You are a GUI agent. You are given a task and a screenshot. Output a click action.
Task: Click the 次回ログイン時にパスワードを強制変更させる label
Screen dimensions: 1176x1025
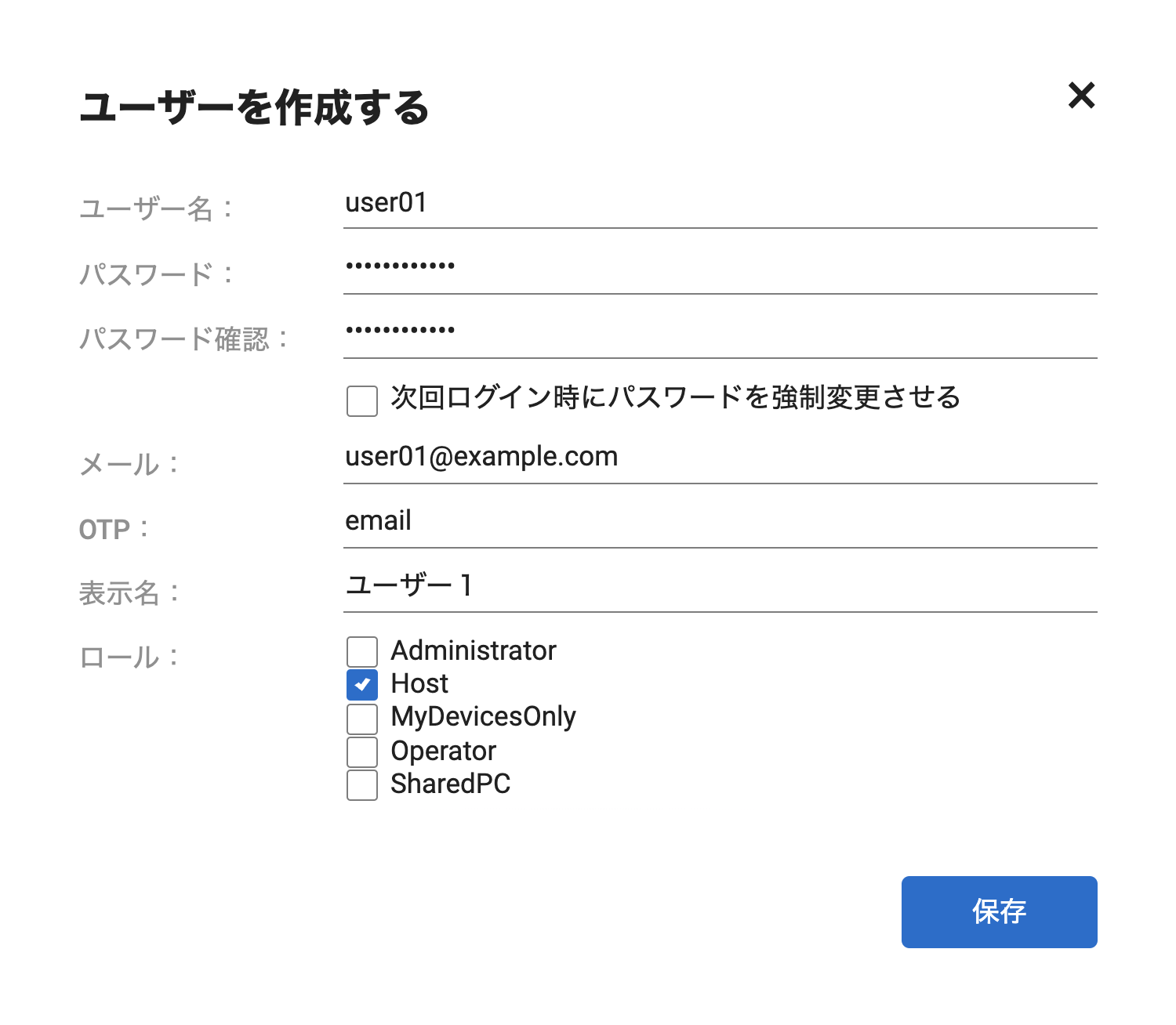pos(675,398)
